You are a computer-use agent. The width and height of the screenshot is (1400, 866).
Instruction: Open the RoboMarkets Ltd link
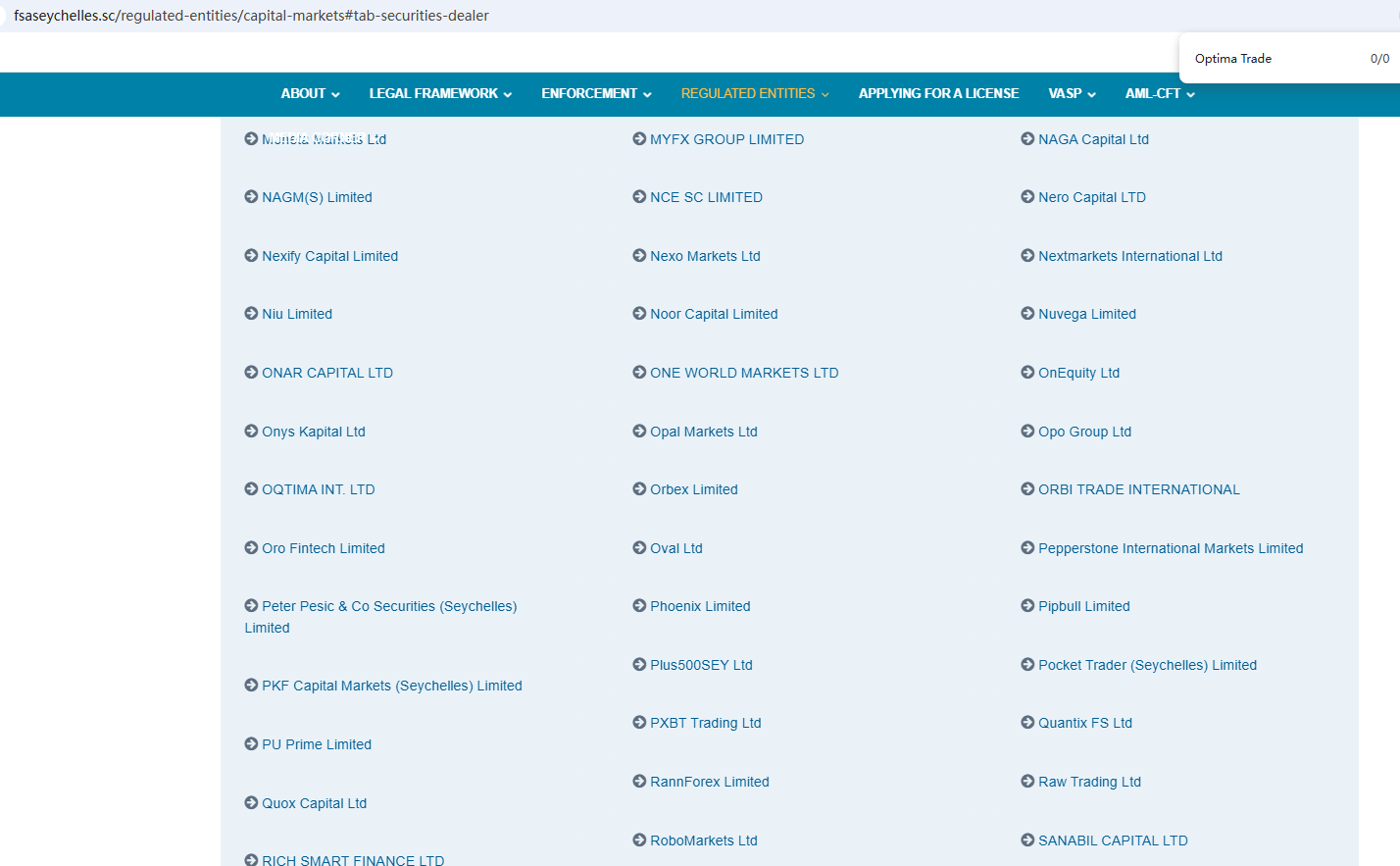704,841
